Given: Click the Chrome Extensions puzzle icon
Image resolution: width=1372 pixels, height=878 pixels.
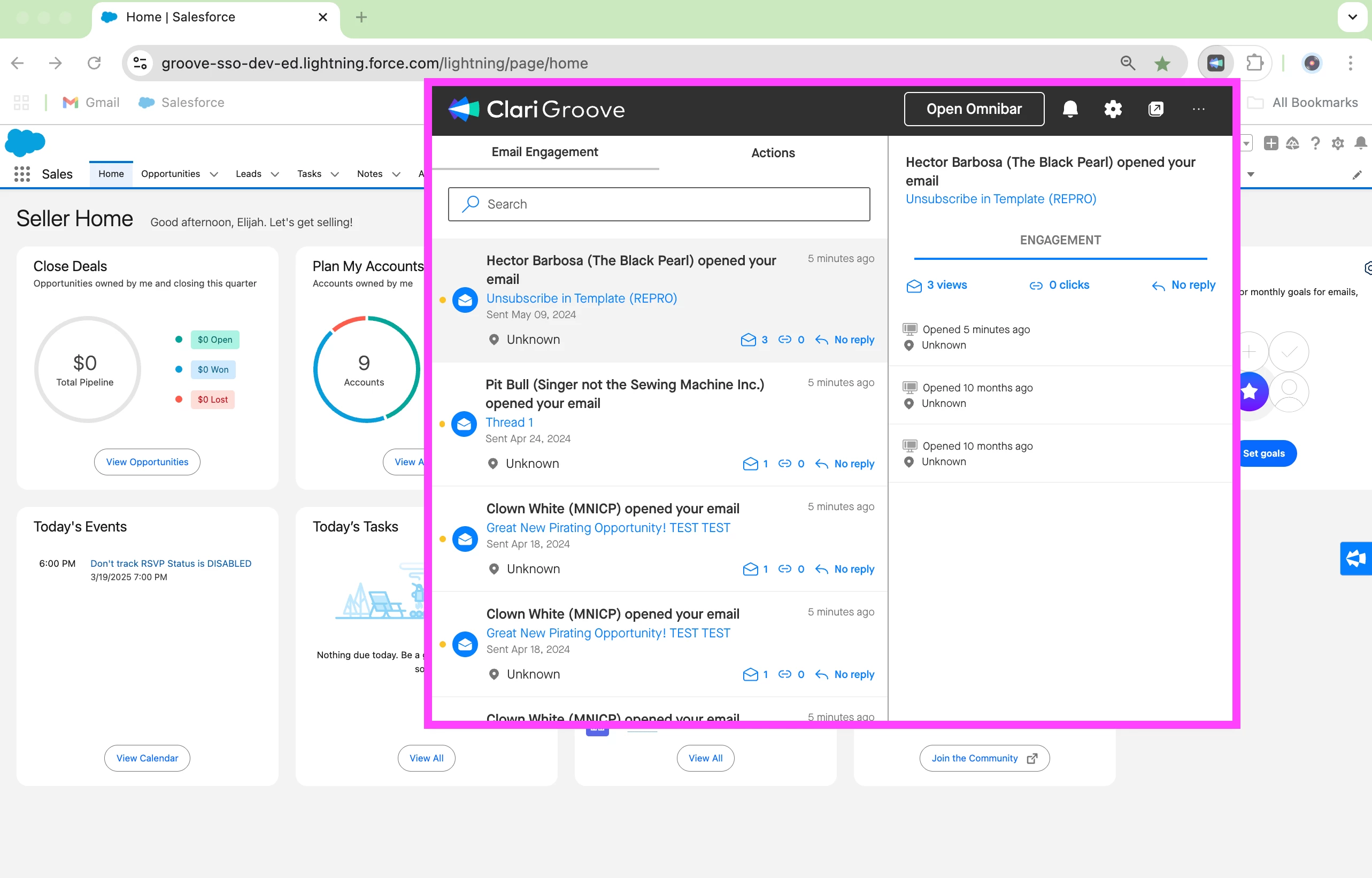Looking at the screenshot, I should coord(1254,63).
